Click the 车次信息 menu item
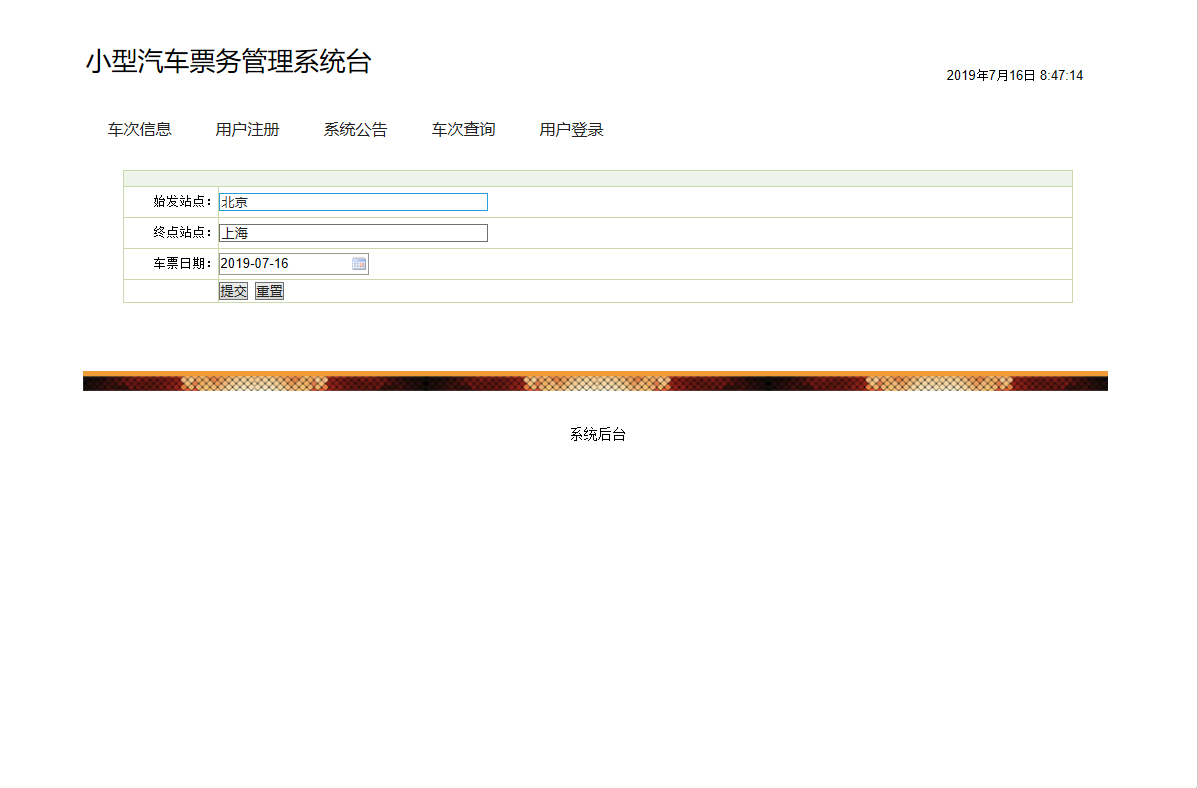1198x788 pixels. pyautogui.click(x=139, y=128)
